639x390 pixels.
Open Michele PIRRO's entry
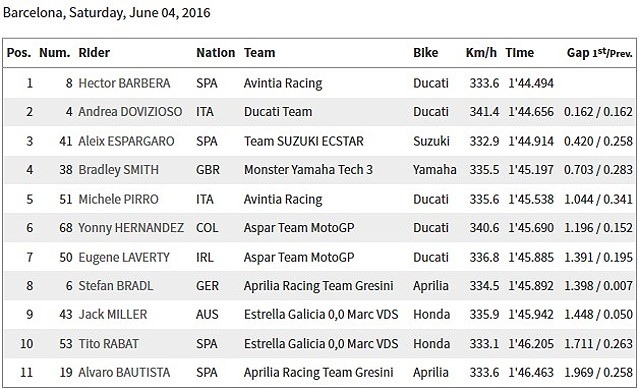tap(119, 199)
